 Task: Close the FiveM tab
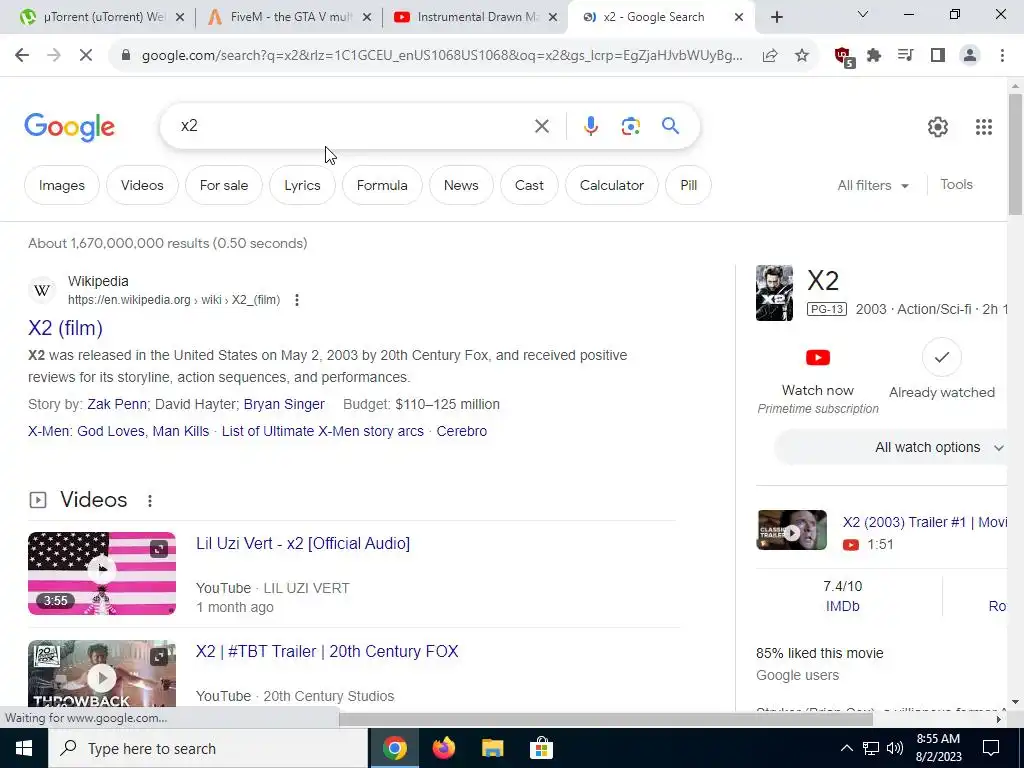pos(367,17)
